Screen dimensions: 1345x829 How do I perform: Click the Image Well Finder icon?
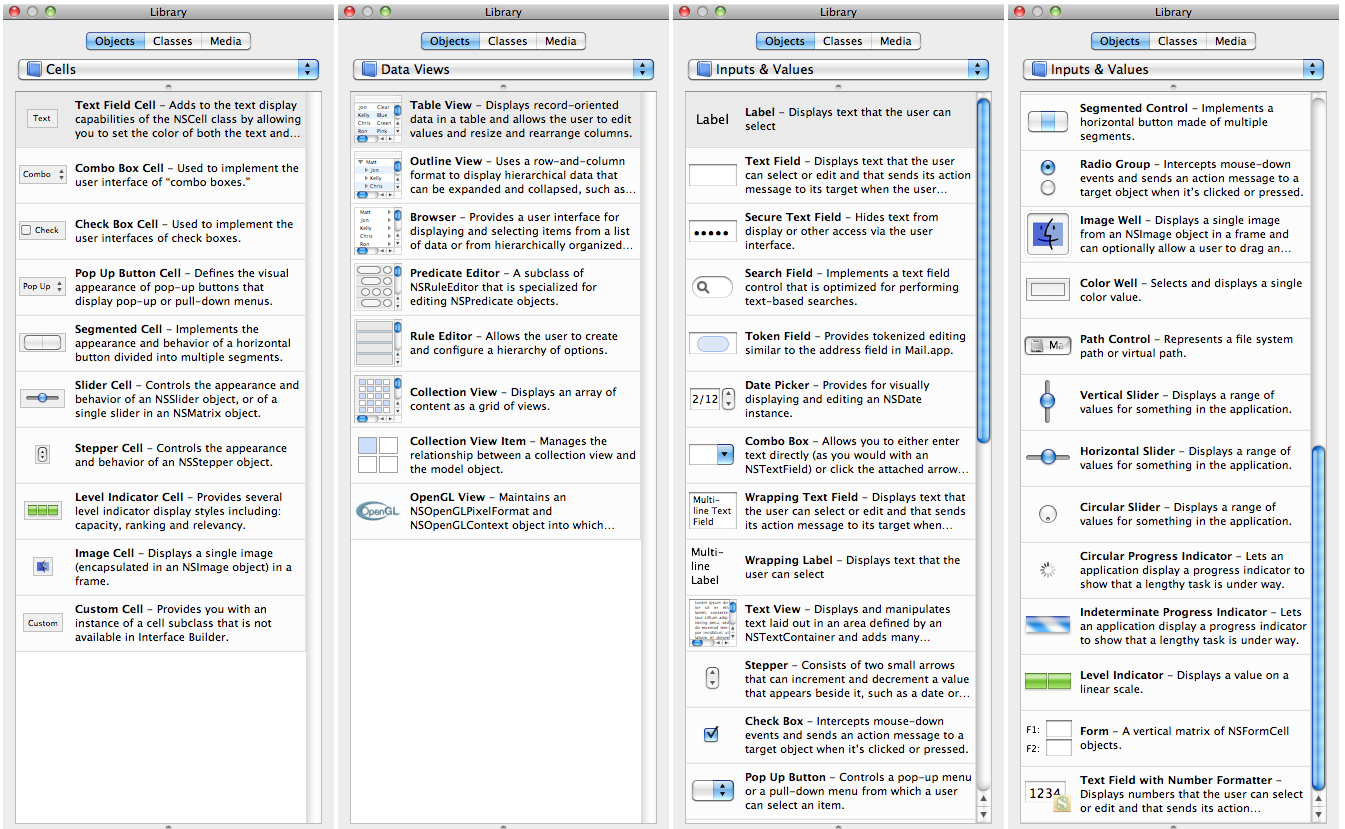click(1048, 234)
